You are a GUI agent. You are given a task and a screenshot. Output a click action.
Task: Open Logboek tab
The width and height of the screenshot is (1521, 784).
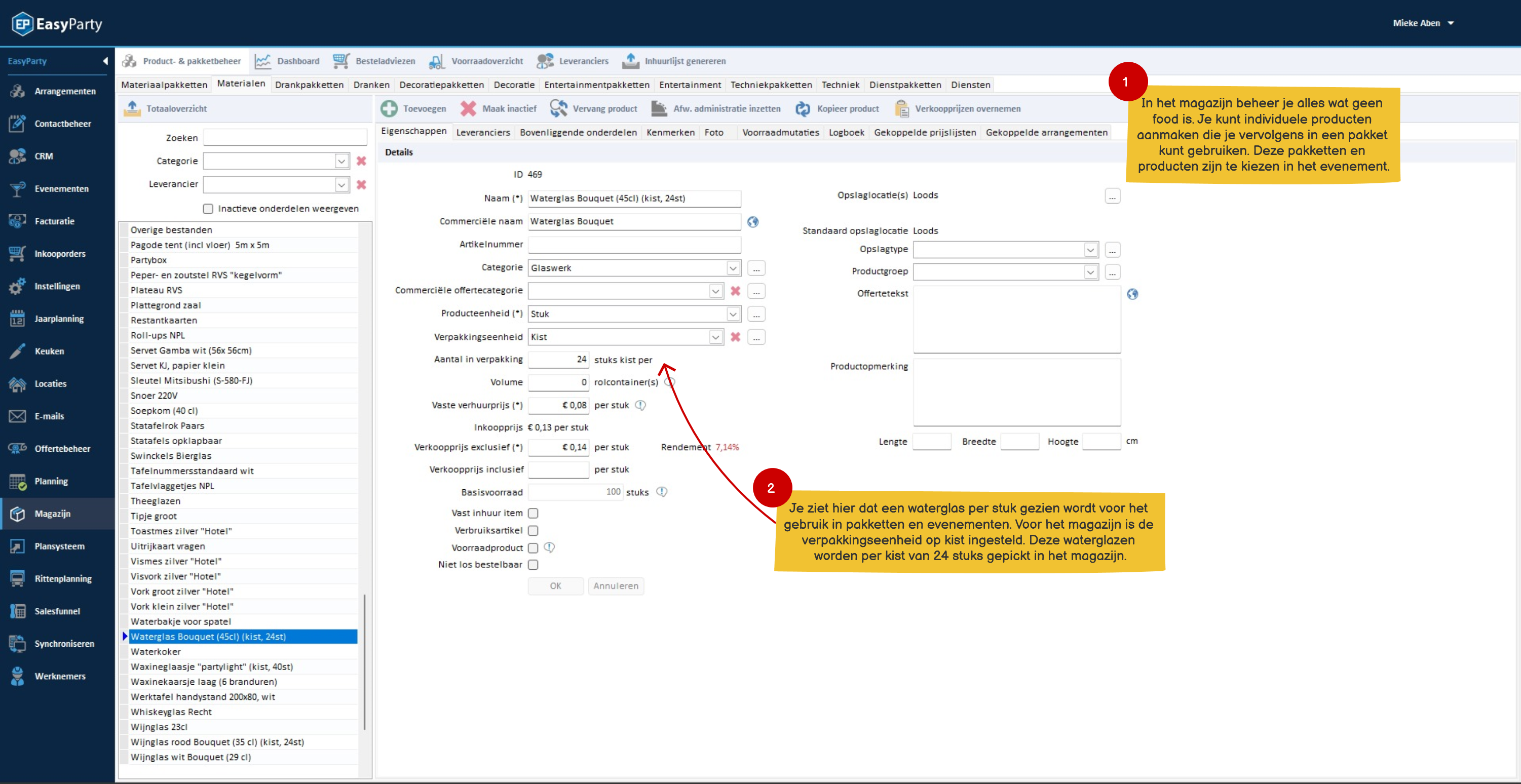click(x=846, y=132)
